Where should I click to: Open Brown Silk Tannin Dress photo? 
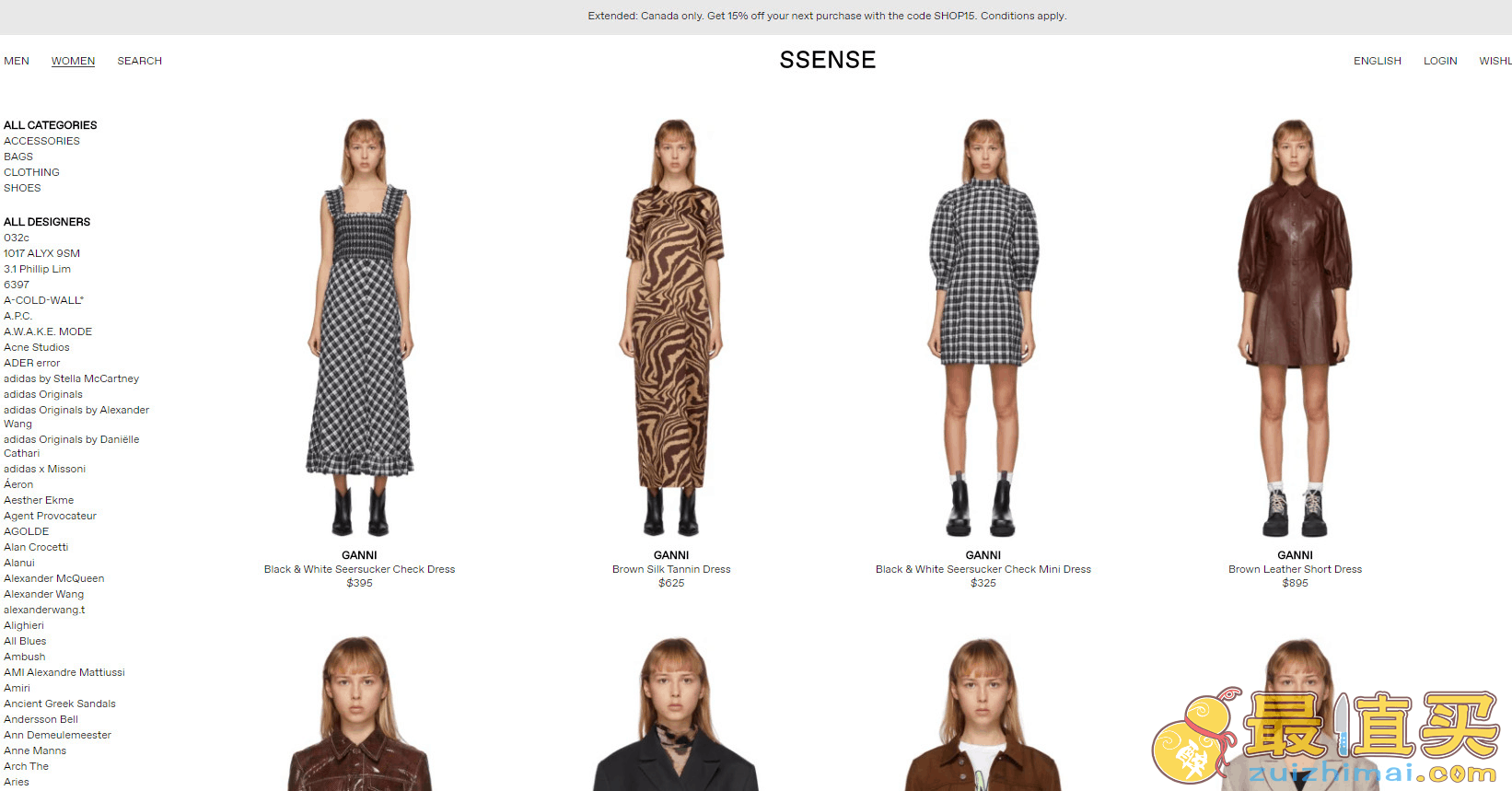coord(671,328)
